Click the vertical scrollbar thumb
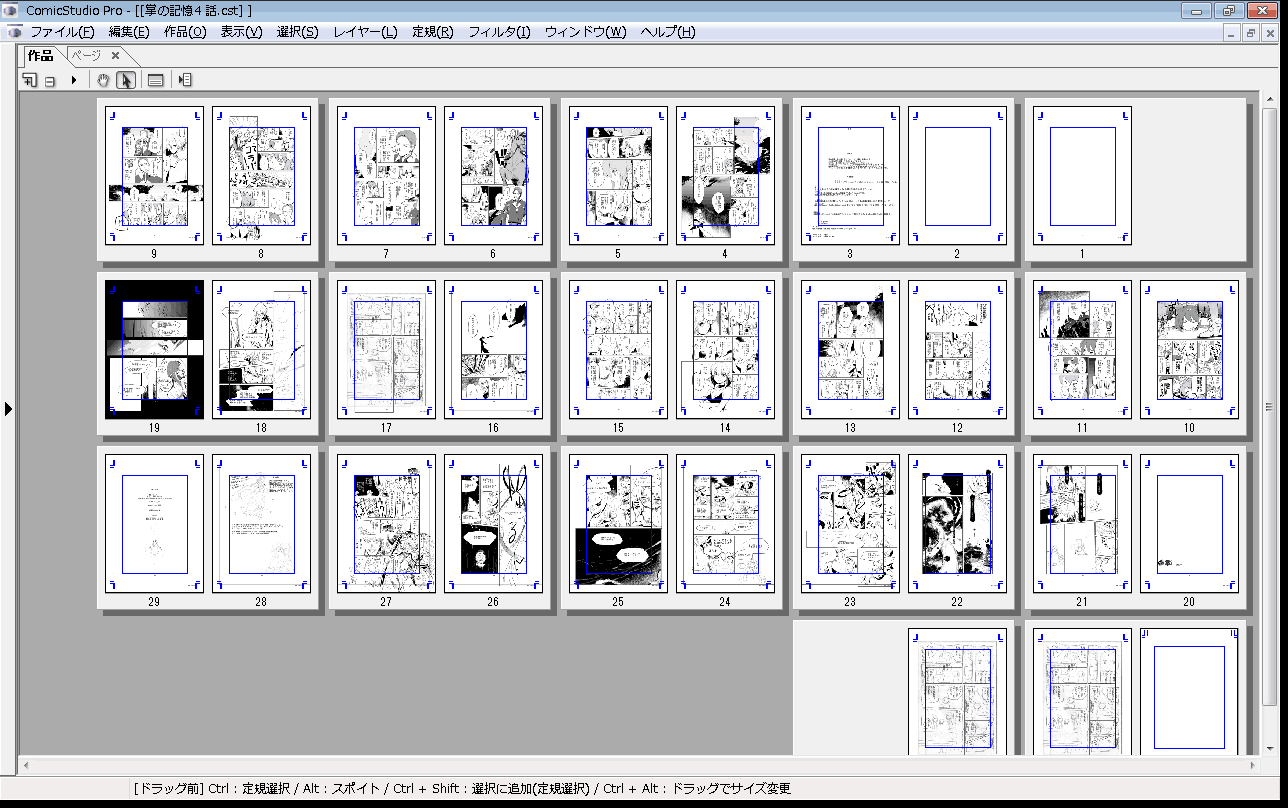Image resolution: width=1288 pixels, height=808 pixels. (x=1269, y=406)
